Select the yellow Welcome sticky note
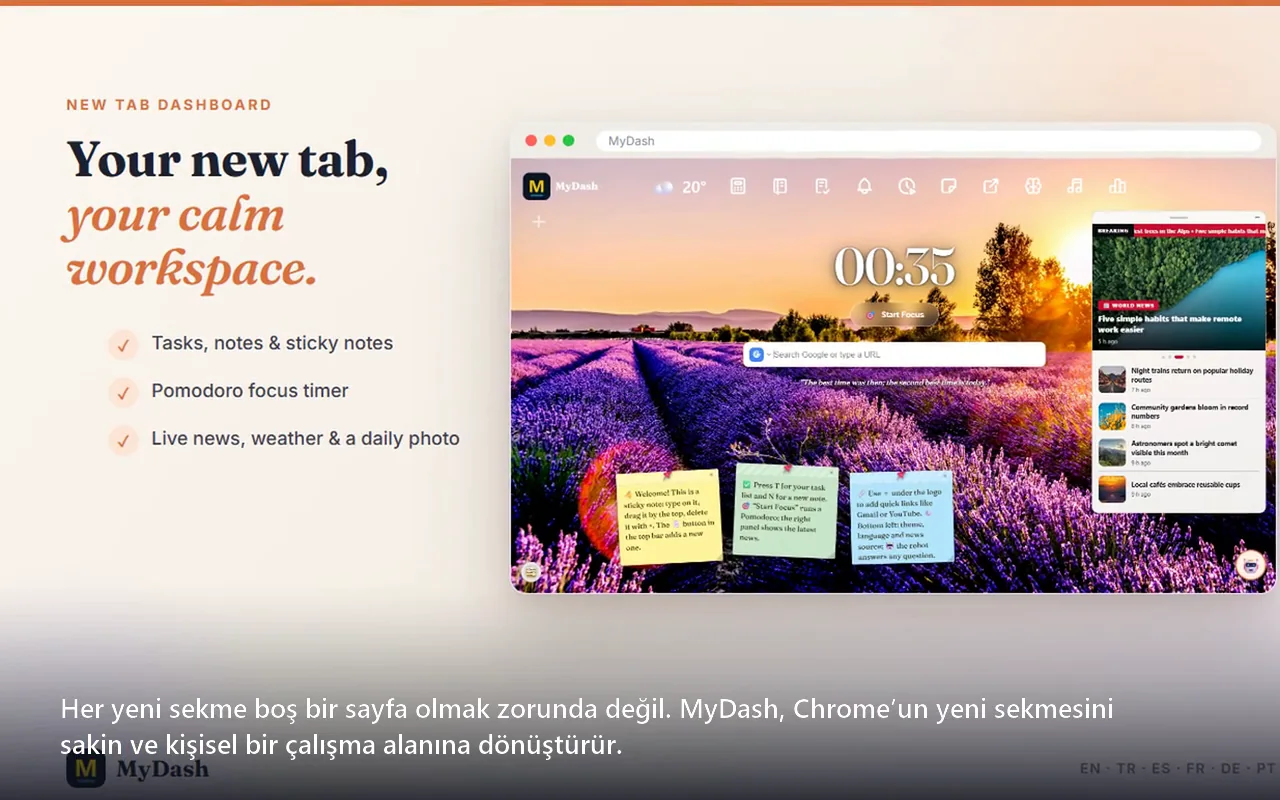Viewport: 1280px width, 800px height. click(668, 517)
